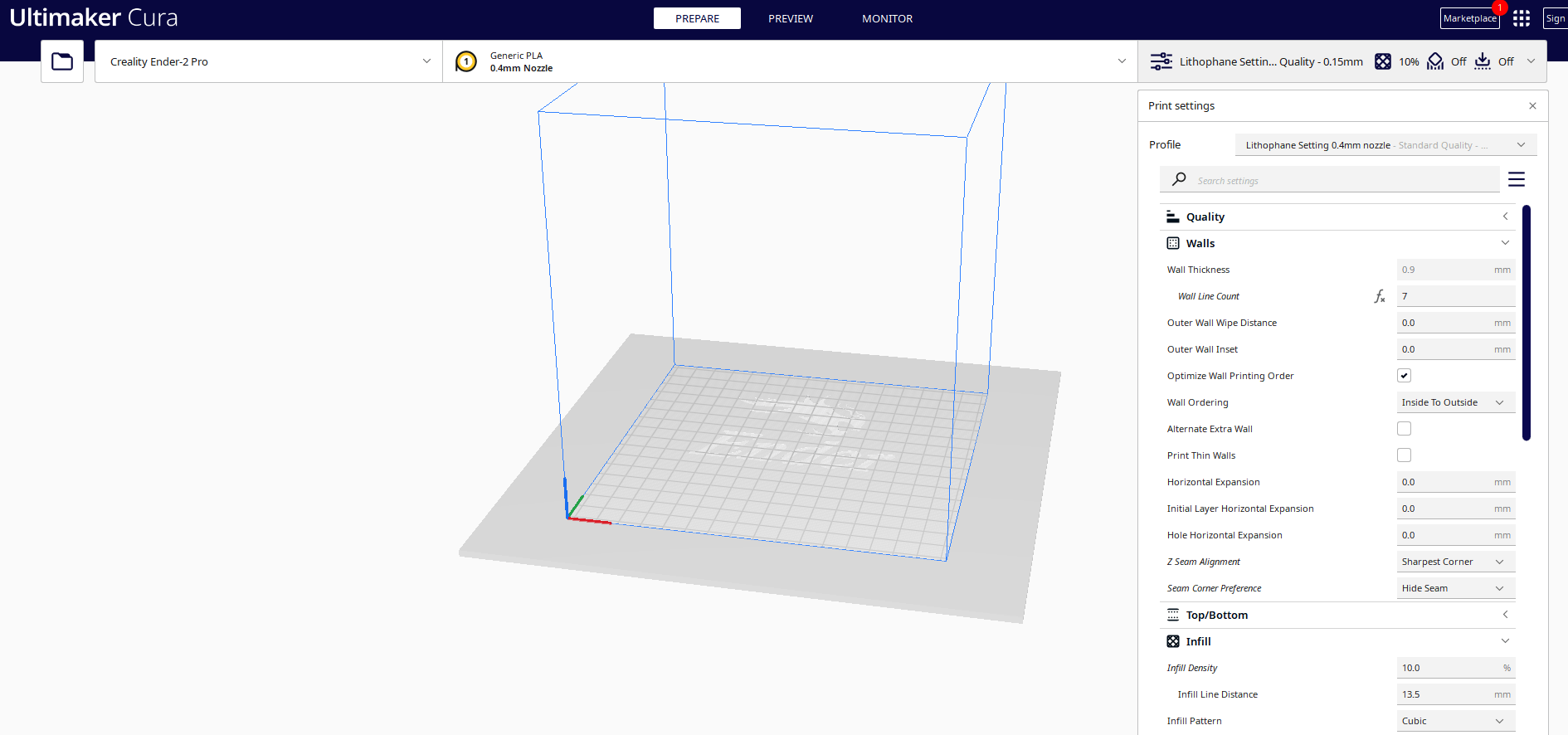Click the print settings sliders icon
1568x735 pixels.
tap(1161, 61)
